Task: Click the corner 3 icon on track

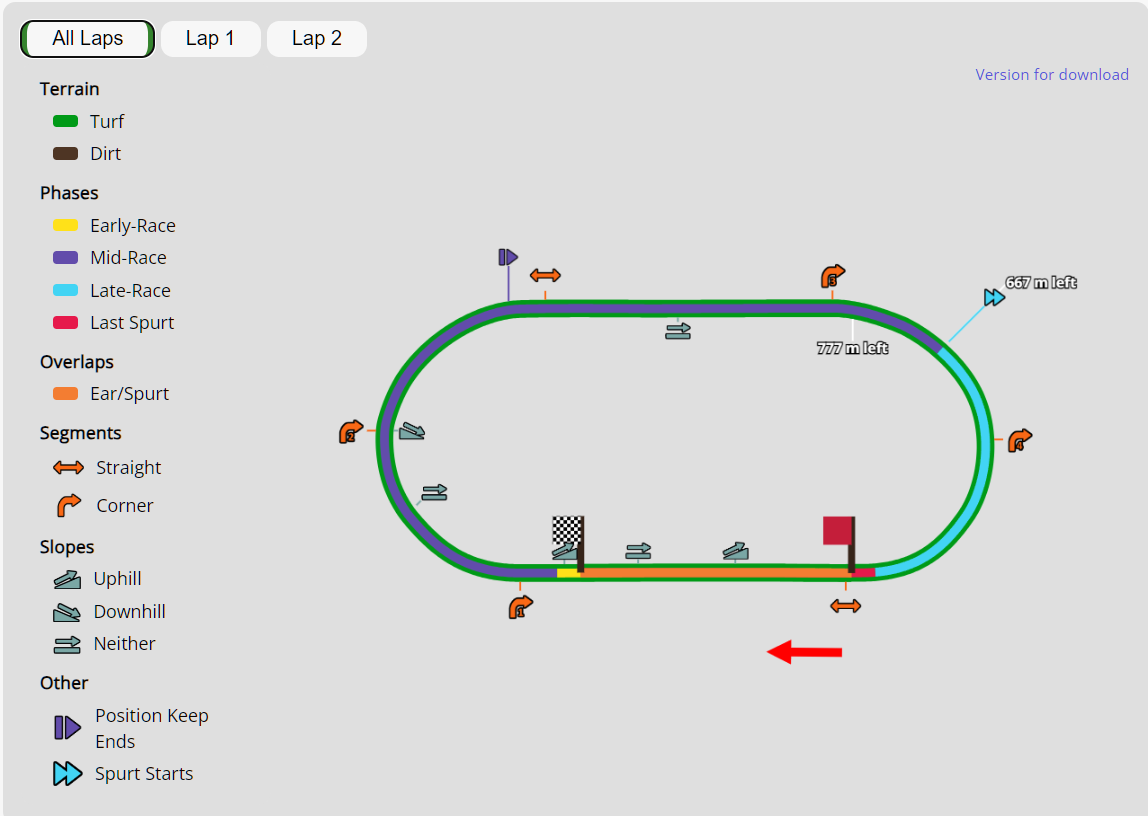Action: [x=832, y=277]
